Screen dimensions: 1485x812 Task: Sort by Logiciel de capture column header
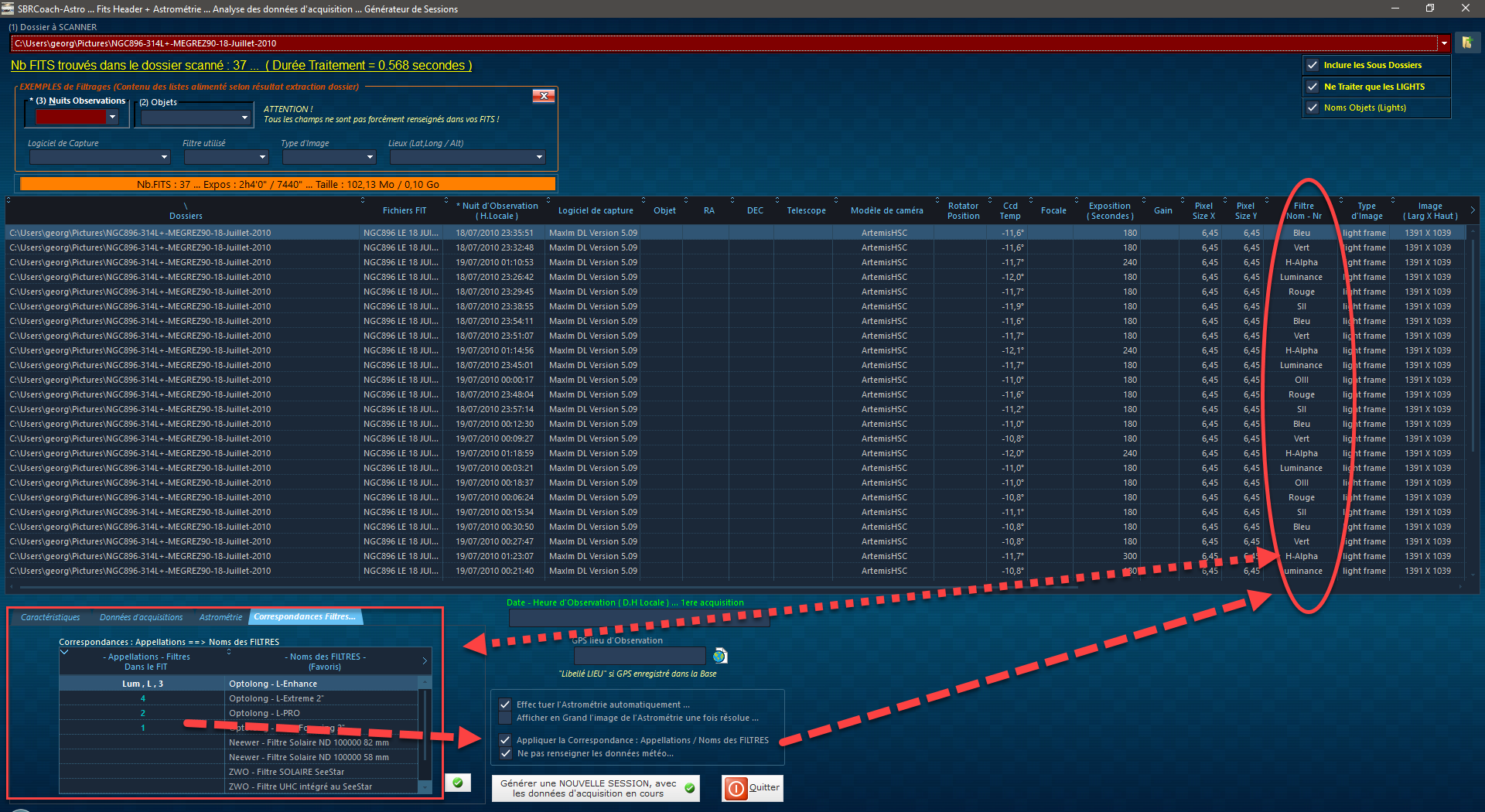[596, 210]
